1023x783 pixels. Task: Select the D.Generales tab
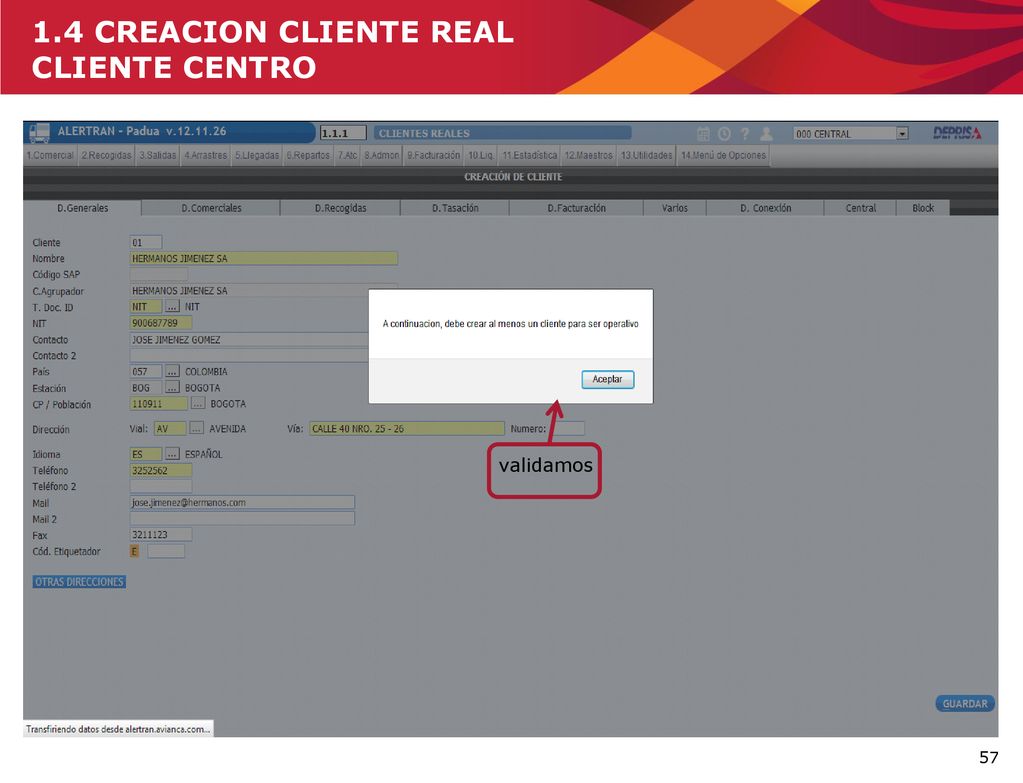coord(82,208)
